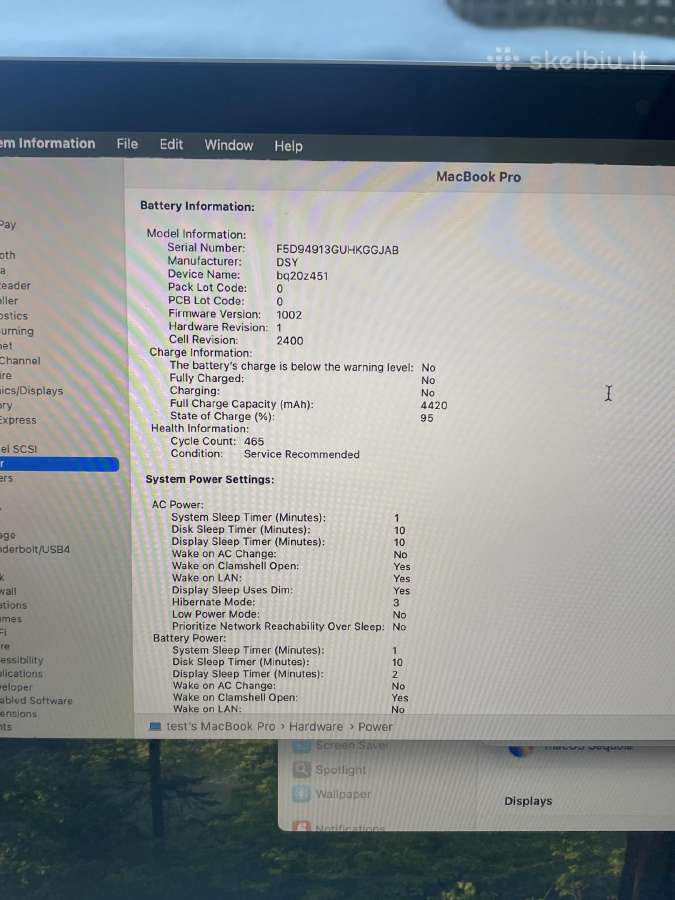Select Diagnostics in the sidebar
The width and height of the screenshot is (675, 900).
(14, 316)
